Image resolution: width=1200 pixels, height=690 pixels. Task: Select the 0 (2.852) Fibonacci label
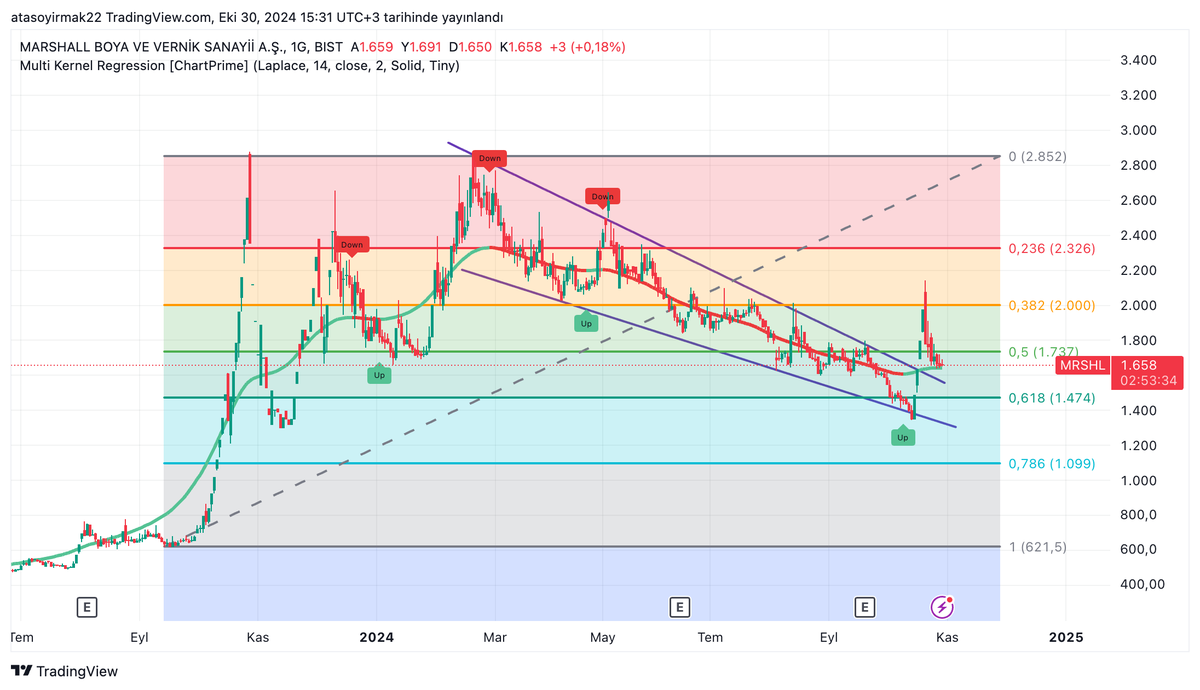coord(1037,157)
